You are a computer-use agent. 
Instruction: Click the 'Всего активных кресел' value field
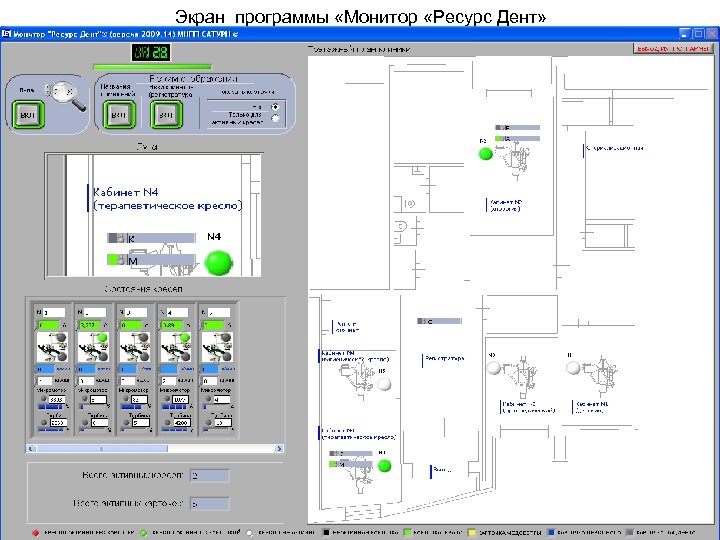pos(209,476)
